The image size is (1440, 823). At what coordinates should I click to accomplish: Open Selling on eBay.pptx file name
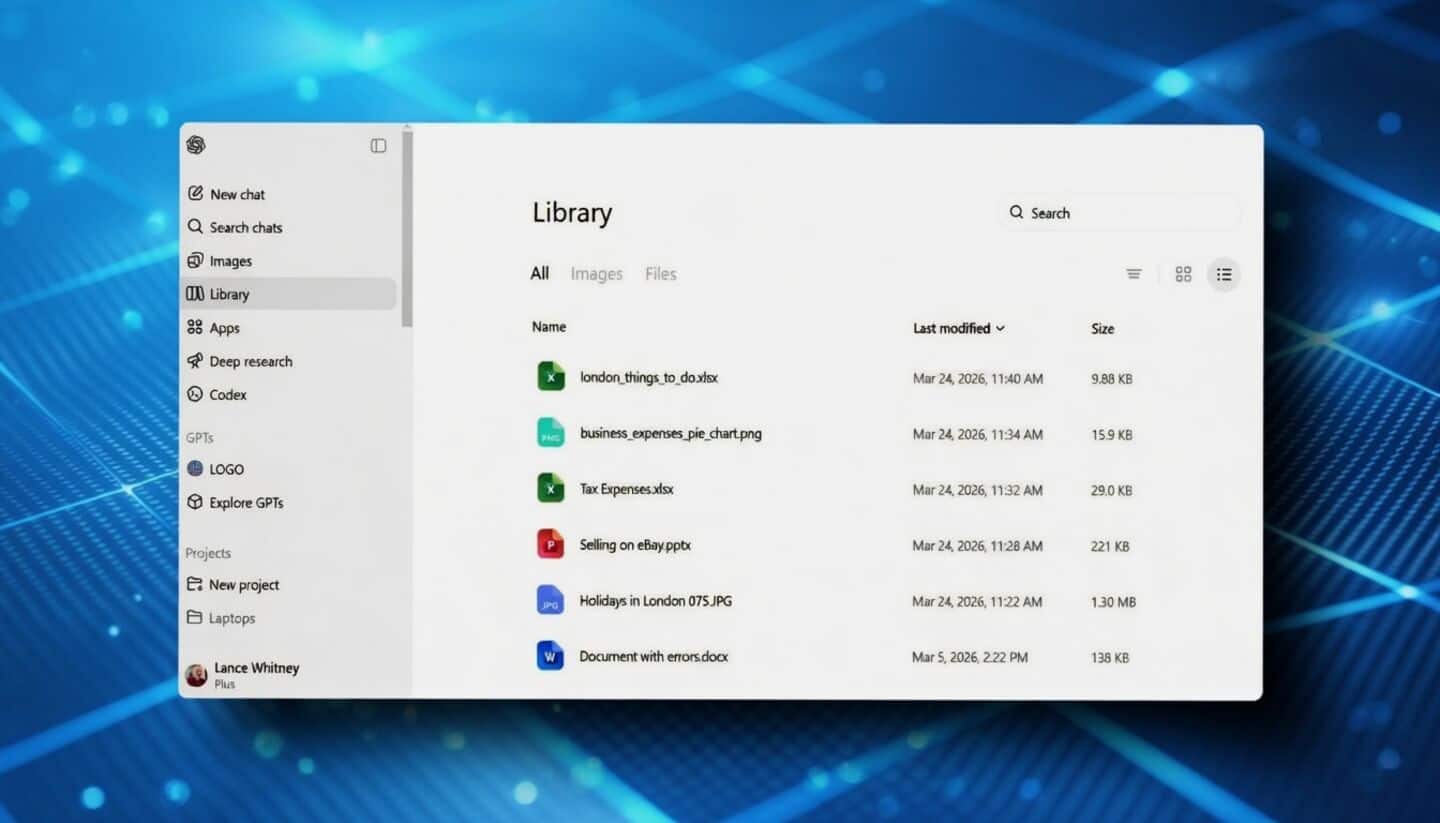pyautogui.click(x=635, y=546)
